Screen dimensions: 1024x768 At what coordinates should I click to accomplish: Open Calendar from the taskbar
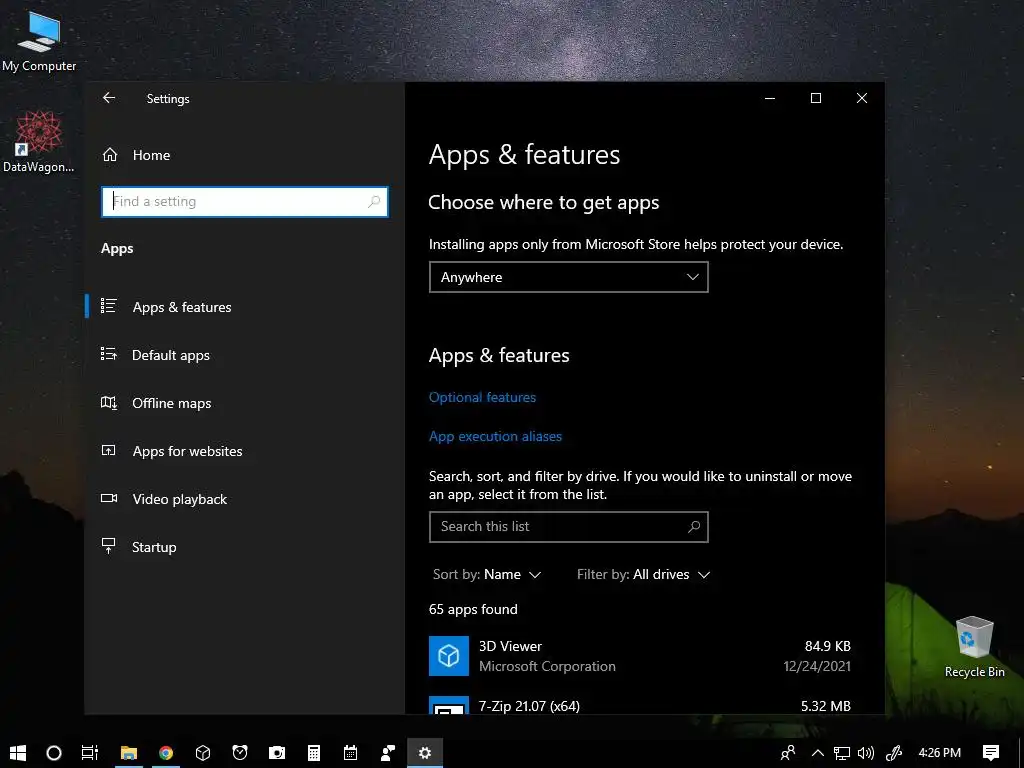pos(351,753)
